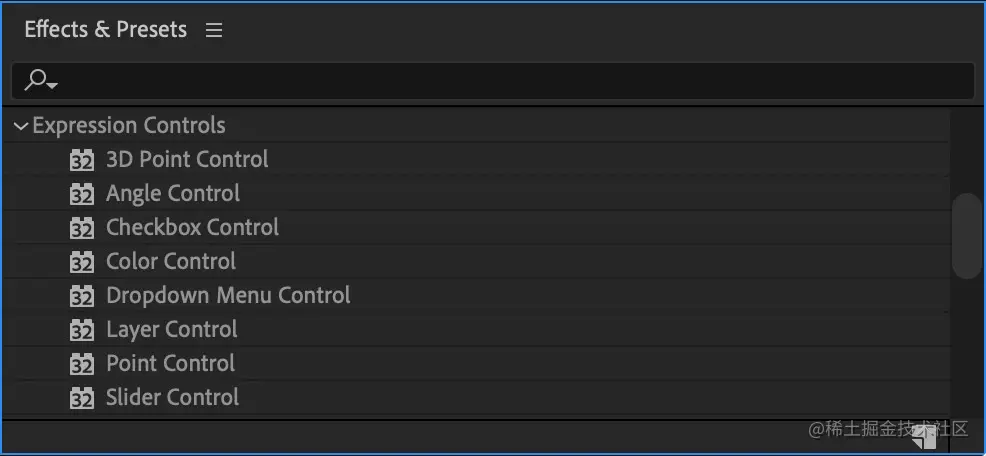Select the Angle Control effect
The width and height of the screenshot is (986, 456).
click(173, 194)
